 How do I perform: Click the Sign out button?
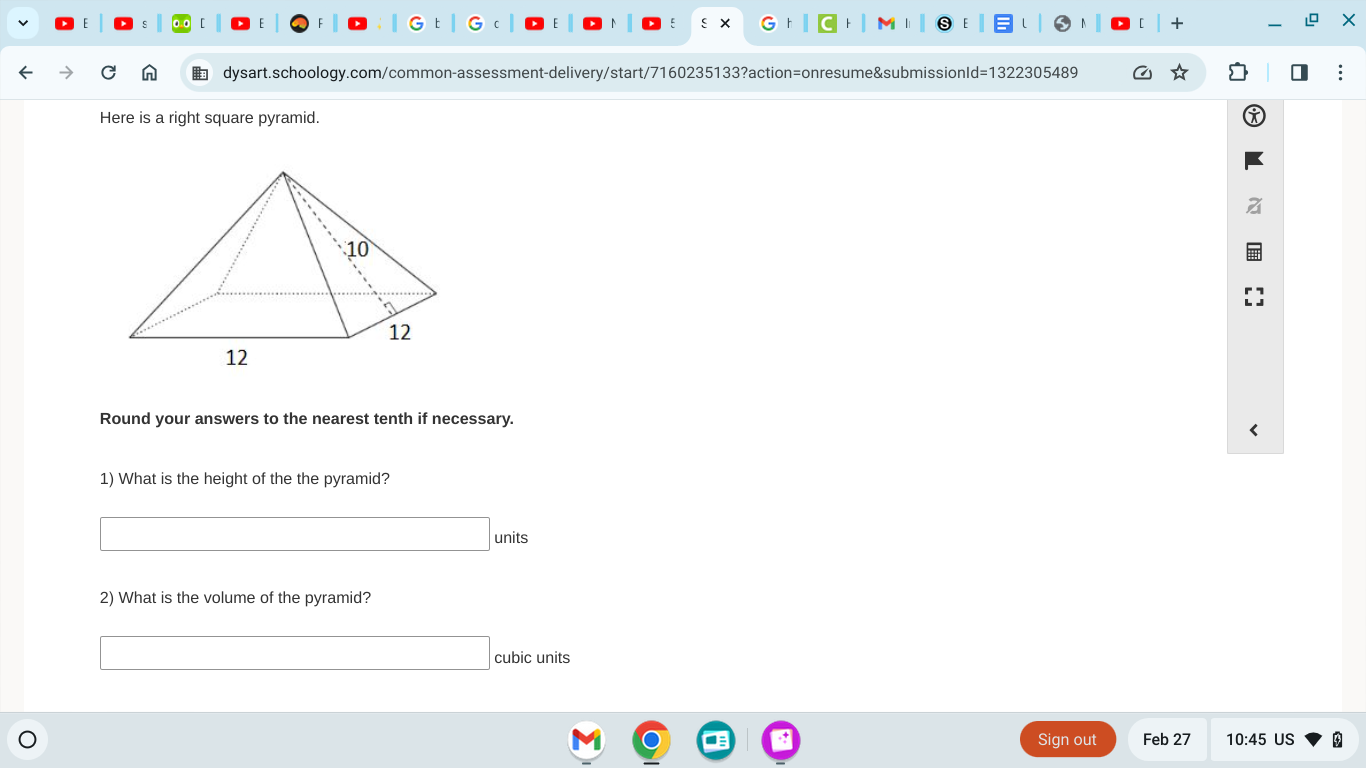point(1067,739)
